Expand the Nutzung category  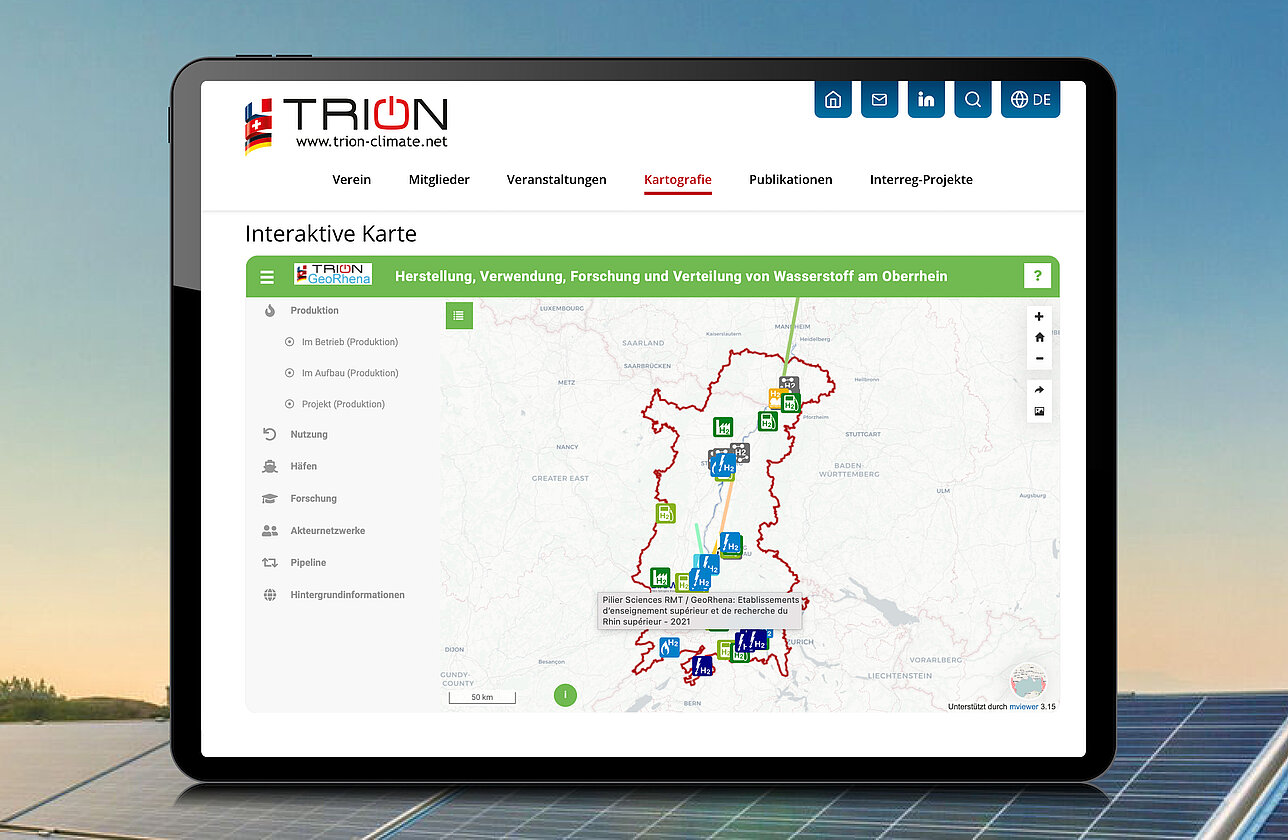coord(270,434)
